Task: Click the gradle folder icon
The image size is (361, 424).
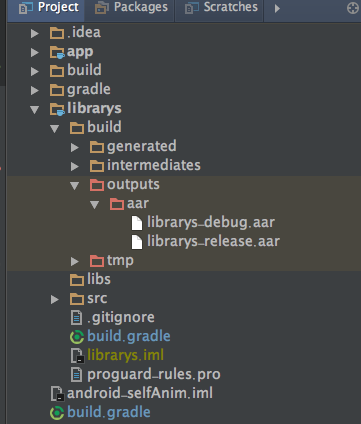Action: pyautogui.click(x=57, y=90)
